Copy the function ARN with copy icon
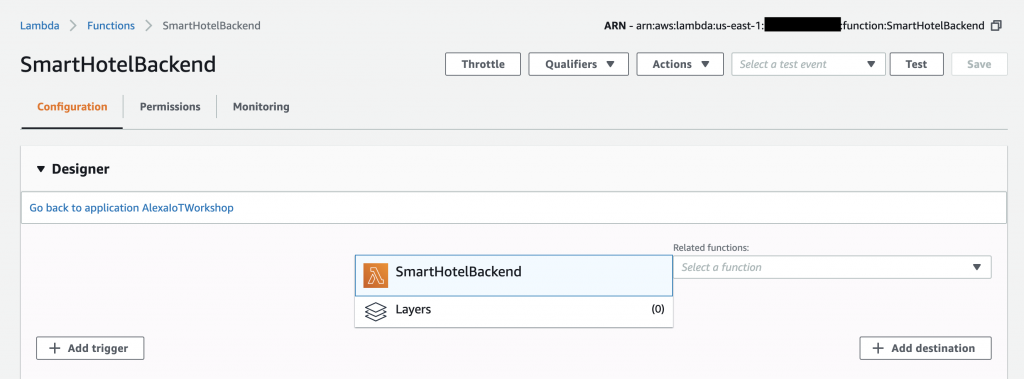 tap(996, 26)
